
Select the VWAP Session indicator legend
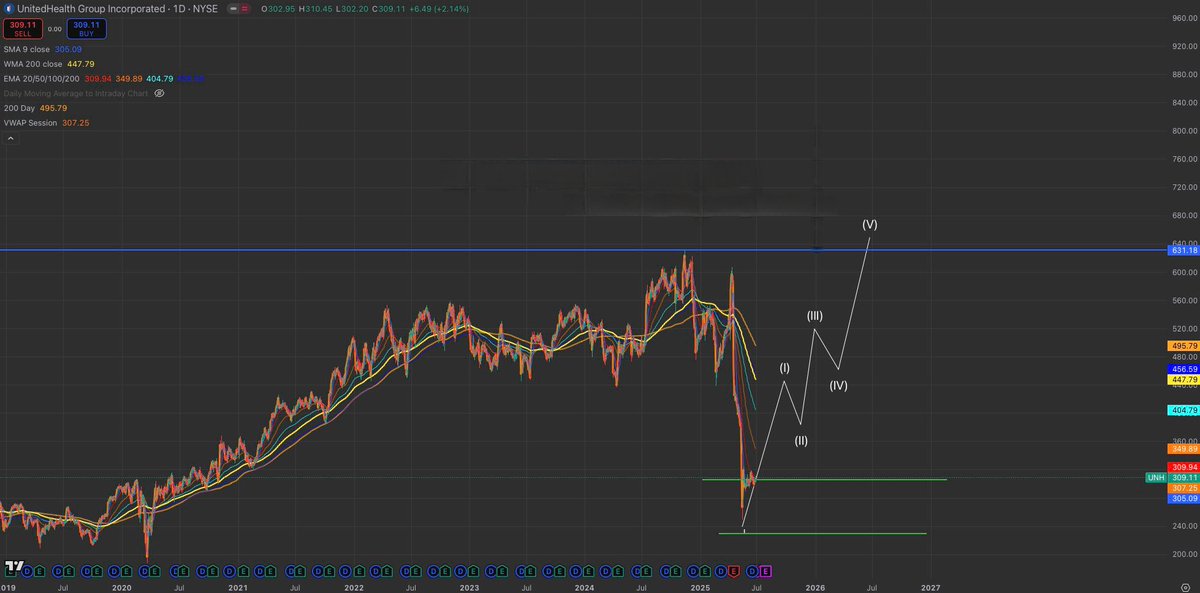48,121
